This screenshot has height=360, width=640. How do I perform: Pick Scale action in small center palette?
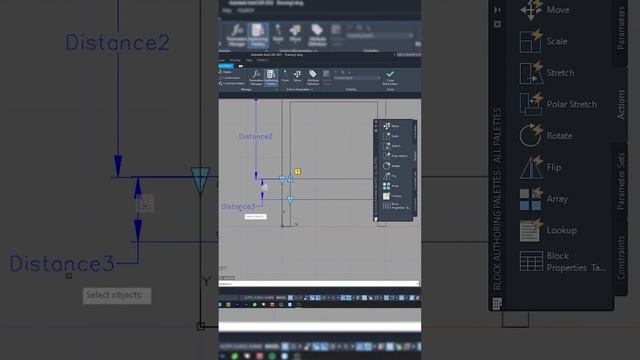point(391,136)
